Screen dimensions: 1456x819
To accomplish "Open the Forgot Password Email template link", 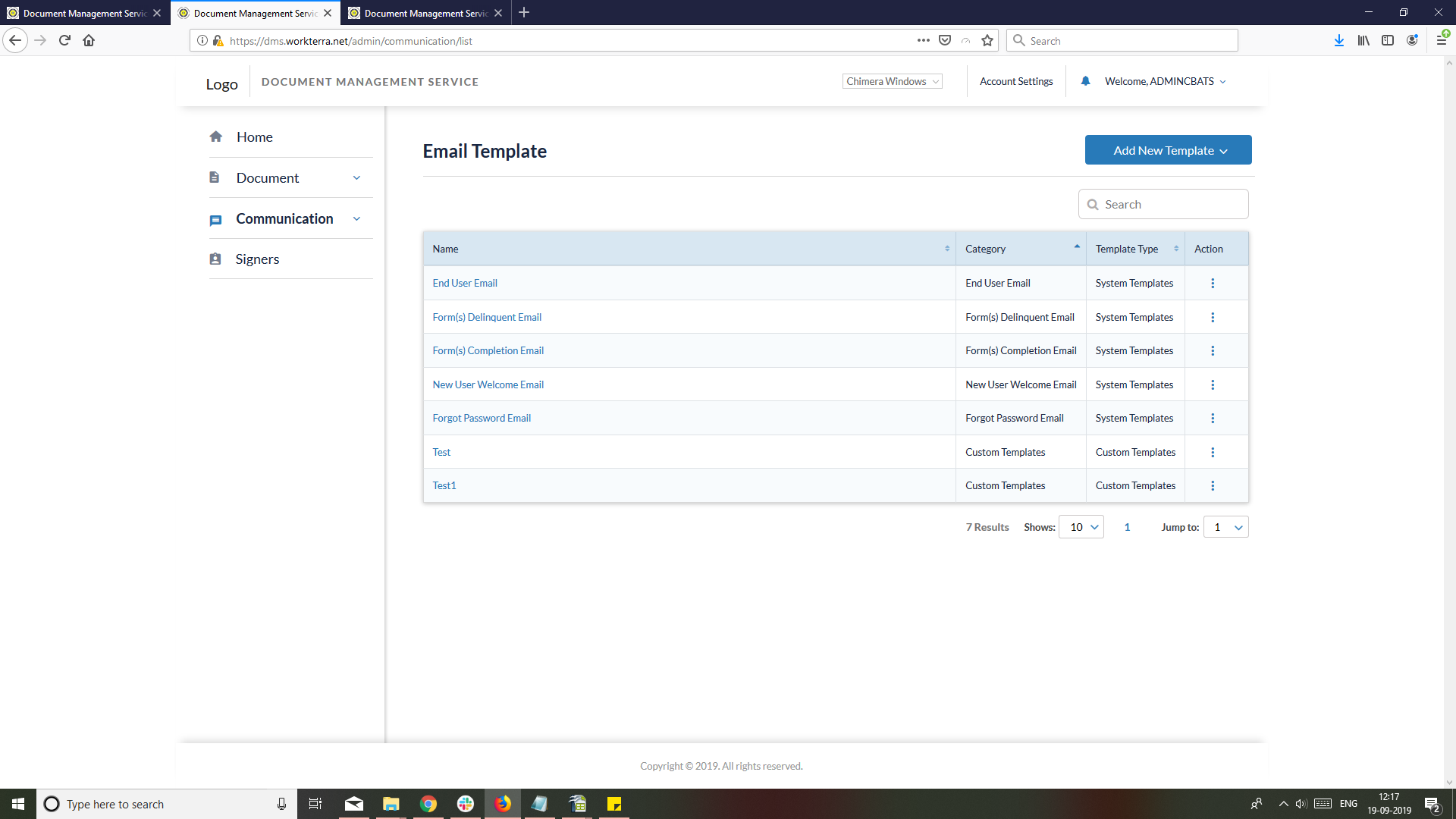I will (482, 418).
